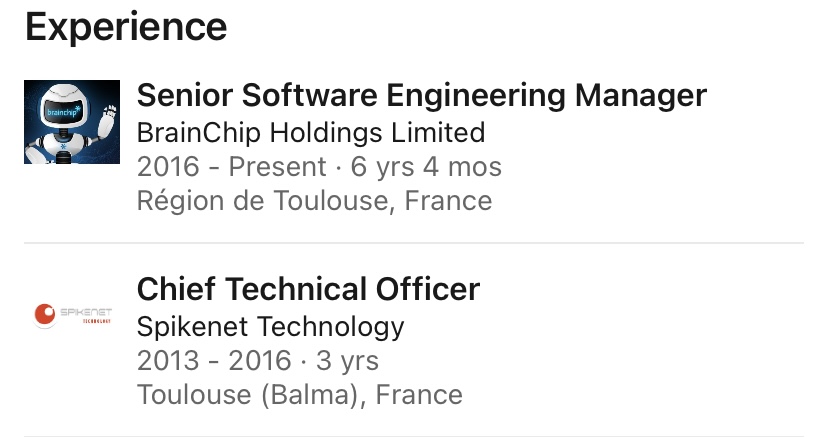Viewport: 828px width, 437px height.
Task: Click the "3 yrs" duration text
Action: [345, 360]
